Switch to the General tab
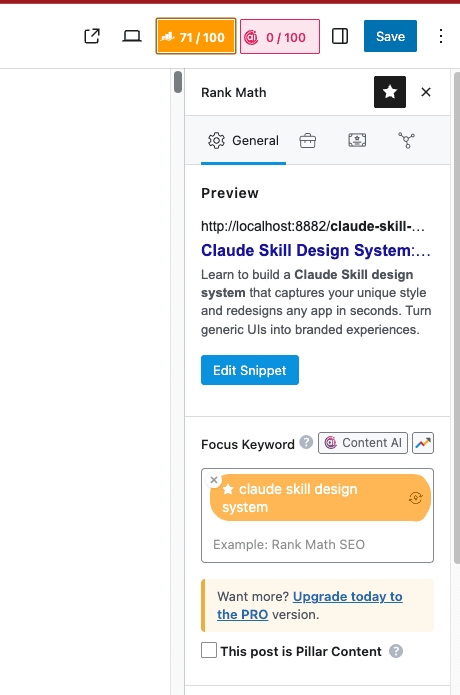This screenshot has height=695, width=460. pos(243,141)
